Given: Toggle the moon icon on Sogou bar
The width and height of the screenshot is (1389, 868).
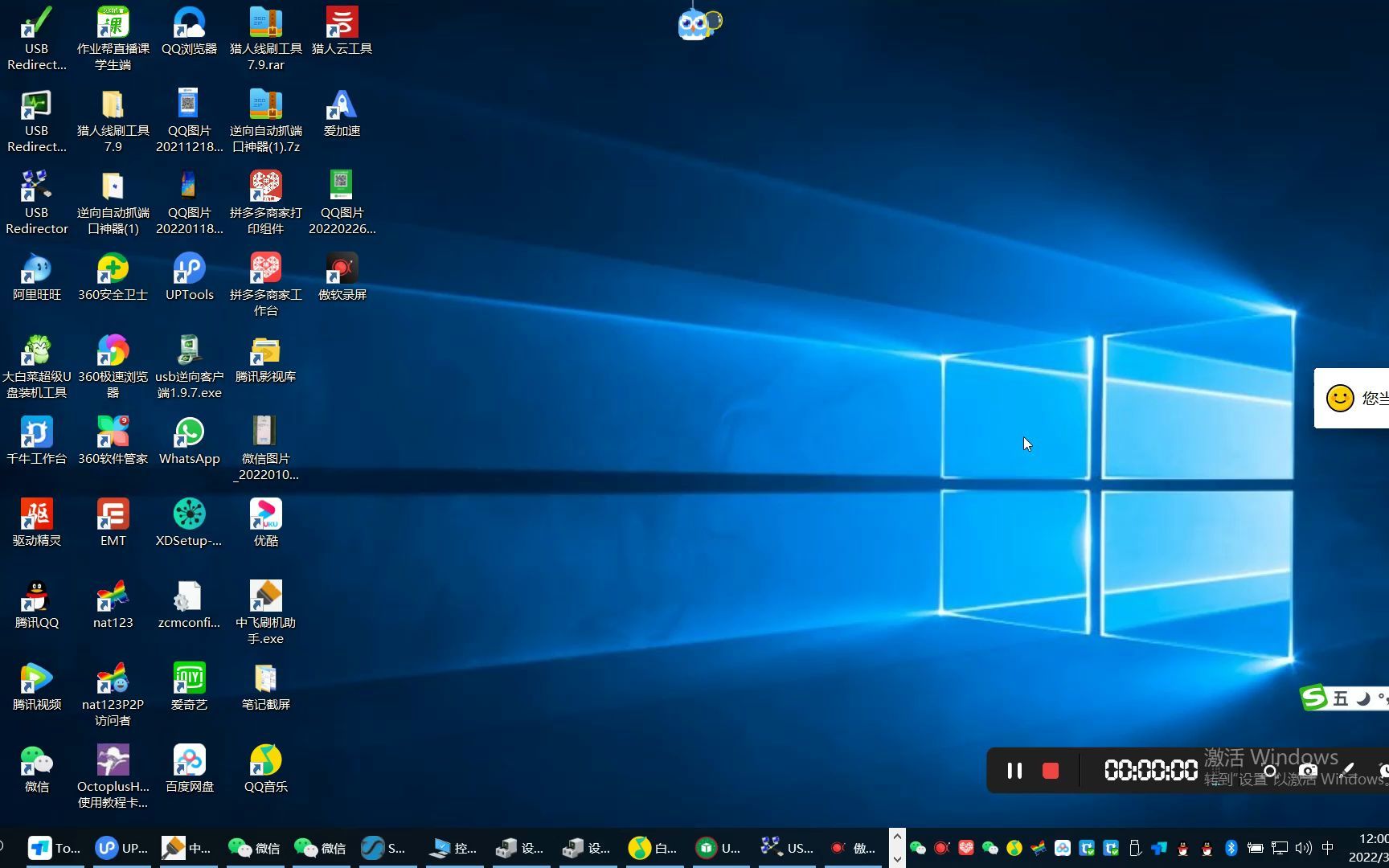Looking at the screenshot, I should [1362, 698].
